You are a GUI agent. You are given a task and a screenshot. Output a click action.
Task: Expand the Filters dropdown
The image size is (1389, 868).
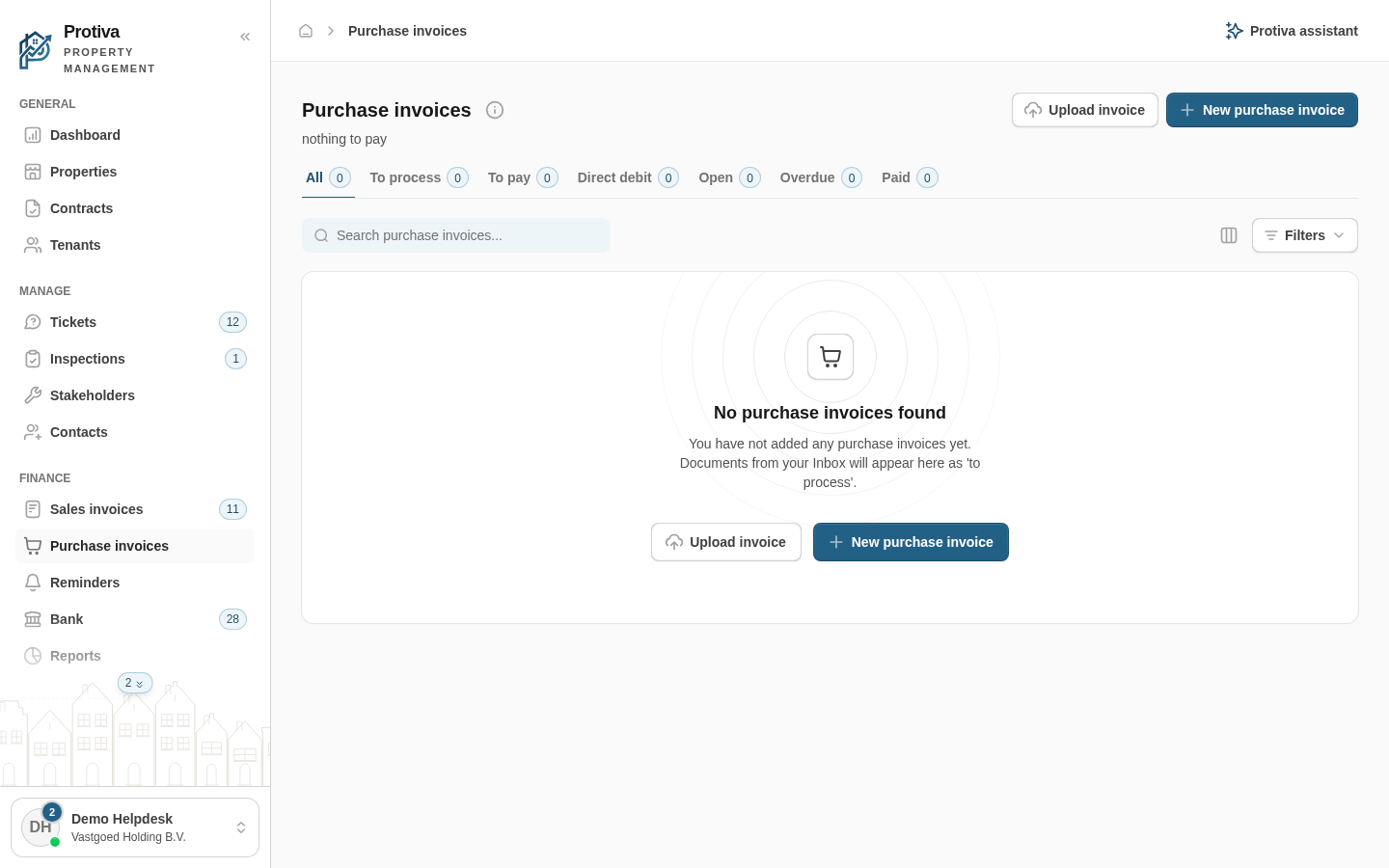click(x=1305, y=235)
